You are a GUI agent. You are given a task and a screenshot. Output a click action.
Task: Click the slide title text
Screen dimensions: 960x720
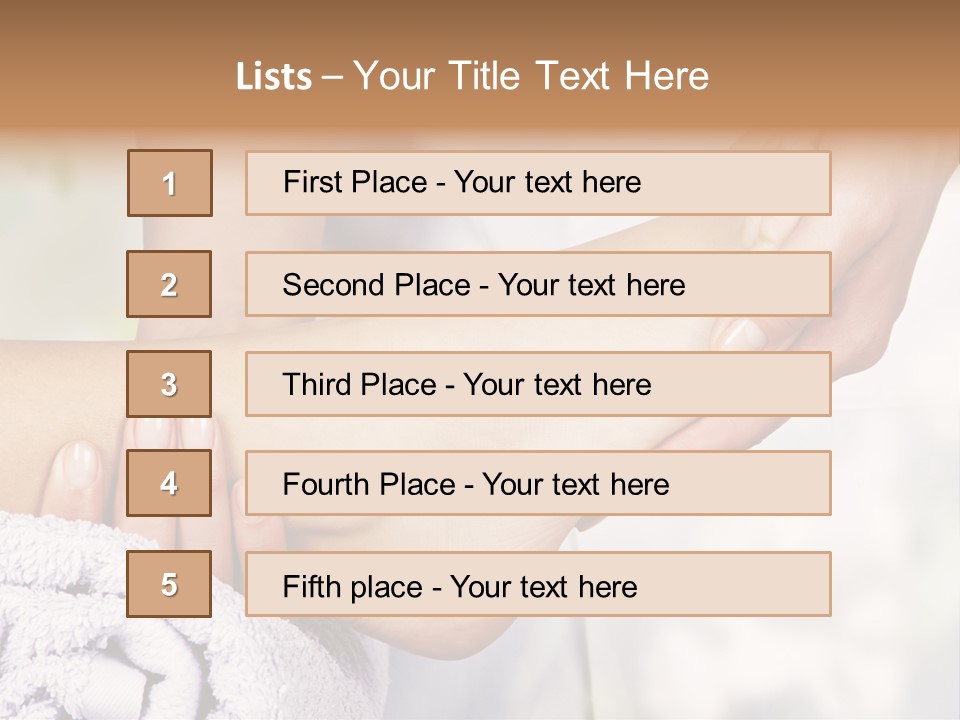473,76
